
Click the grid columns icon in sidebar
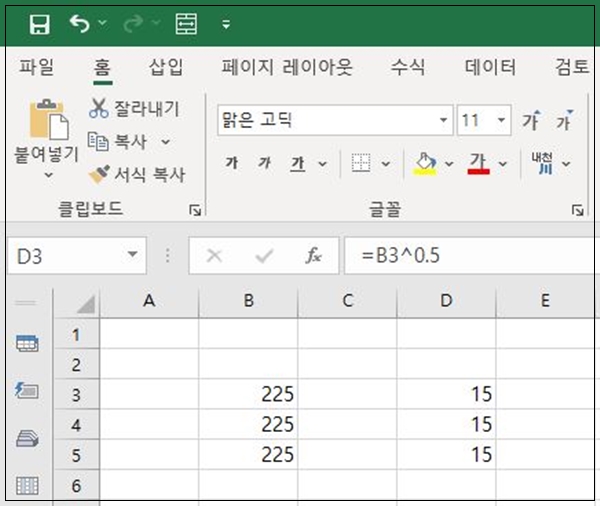click(27, 486)
